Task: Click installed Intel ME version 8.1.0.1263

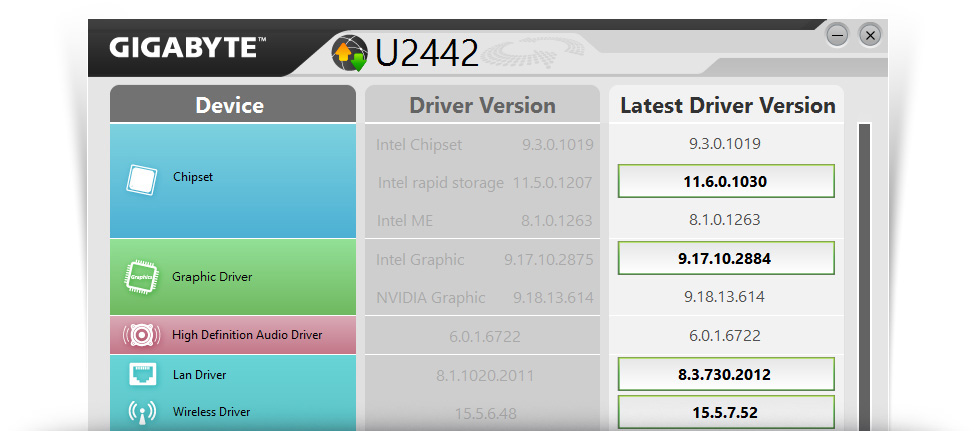Action: pos(557,220)
